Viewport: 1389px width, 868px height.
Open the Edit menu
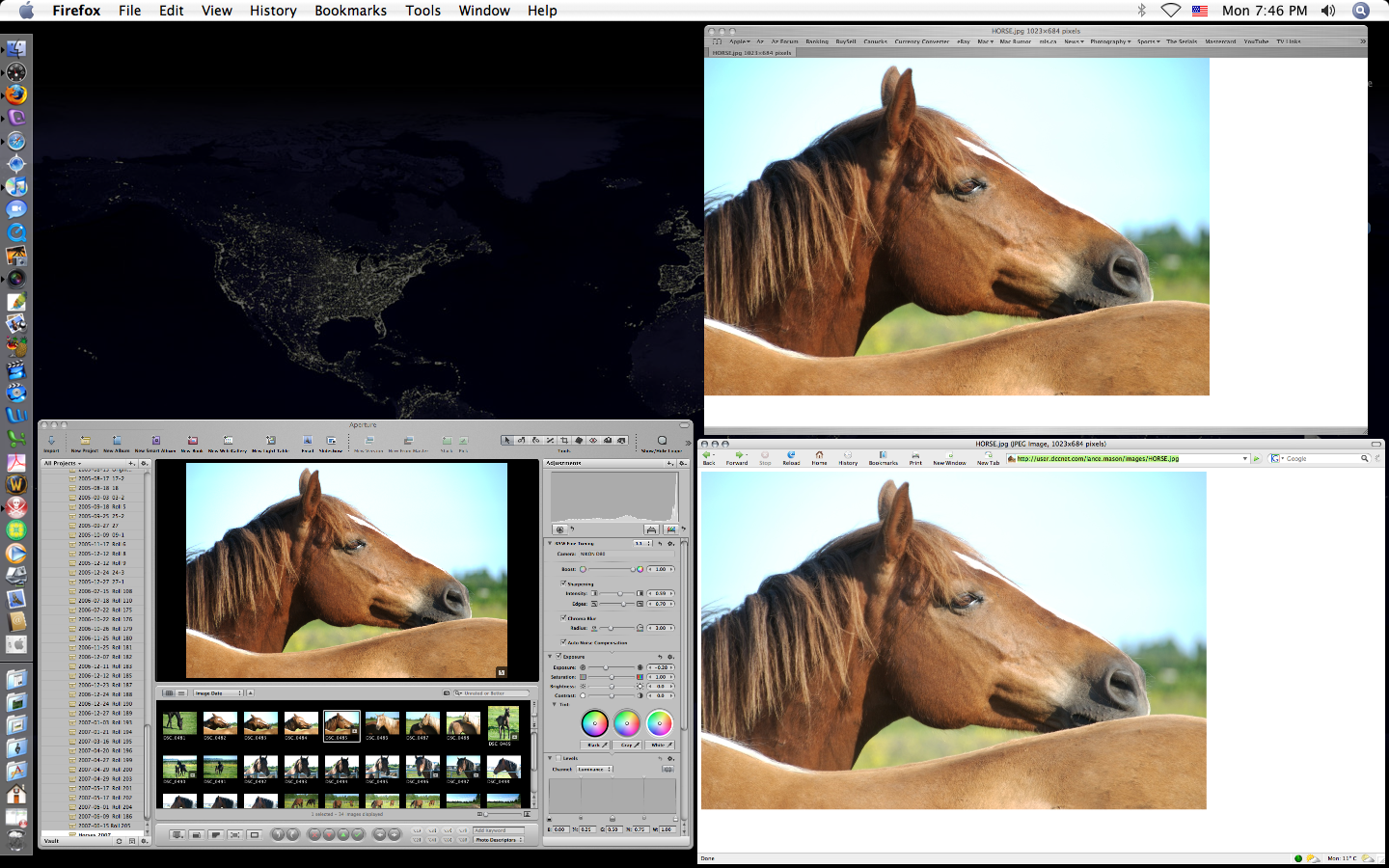172,11
